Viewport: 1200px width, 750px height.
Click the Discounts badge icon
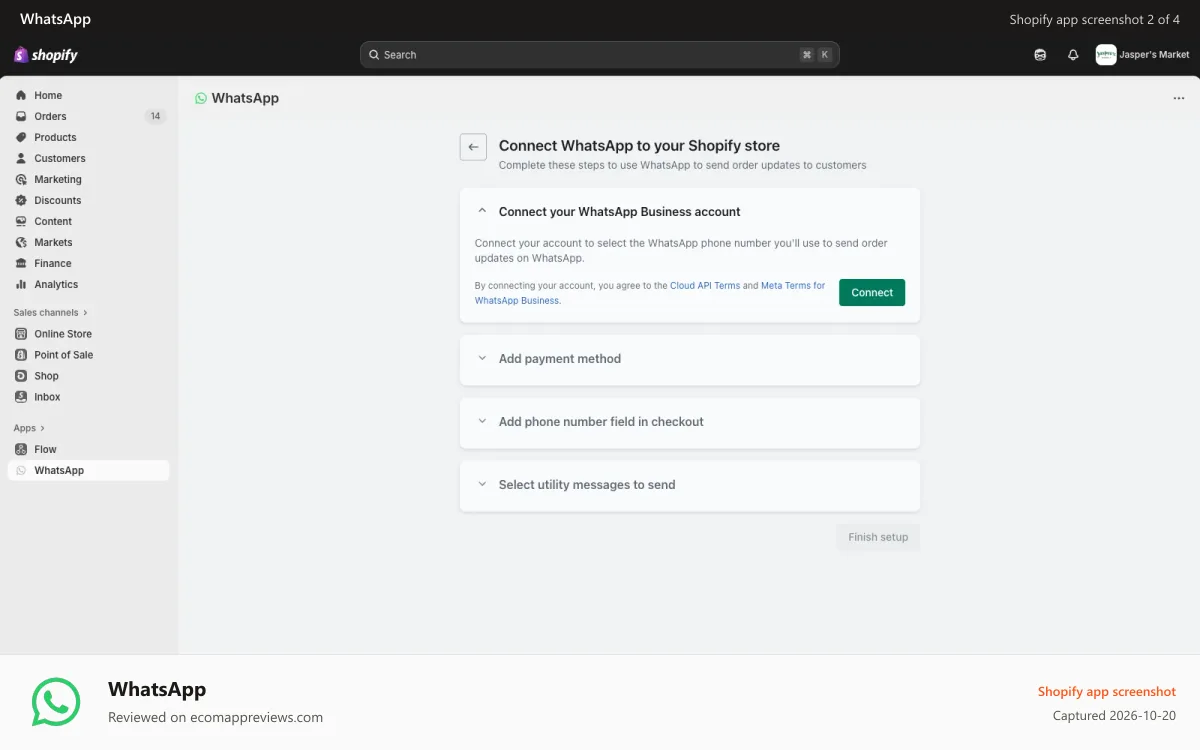[21, 200]
